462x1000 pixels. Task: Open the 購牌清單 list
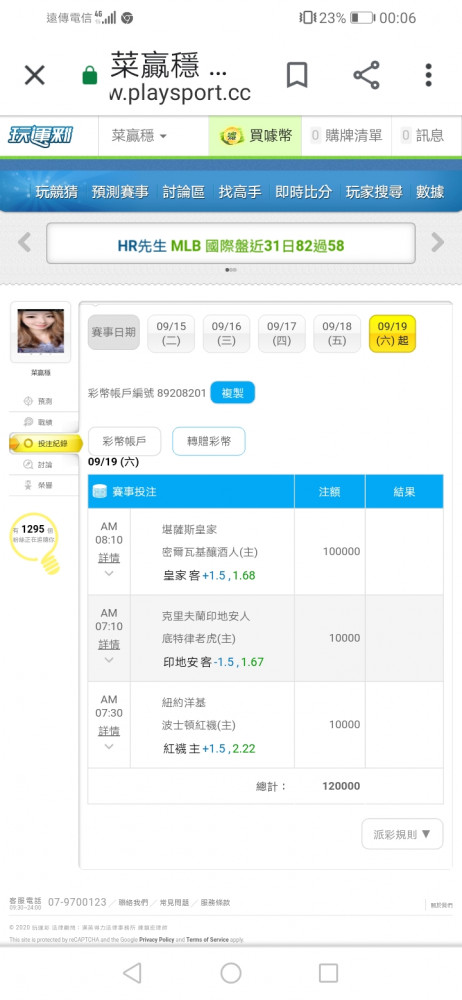[346, 136]
